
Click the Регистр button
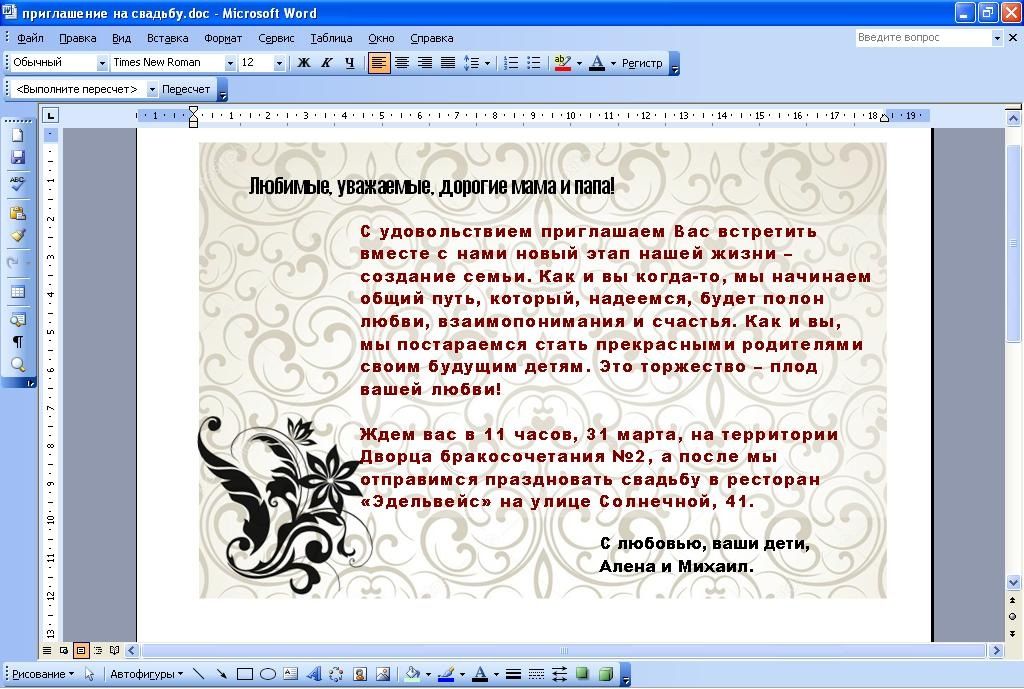642,63
